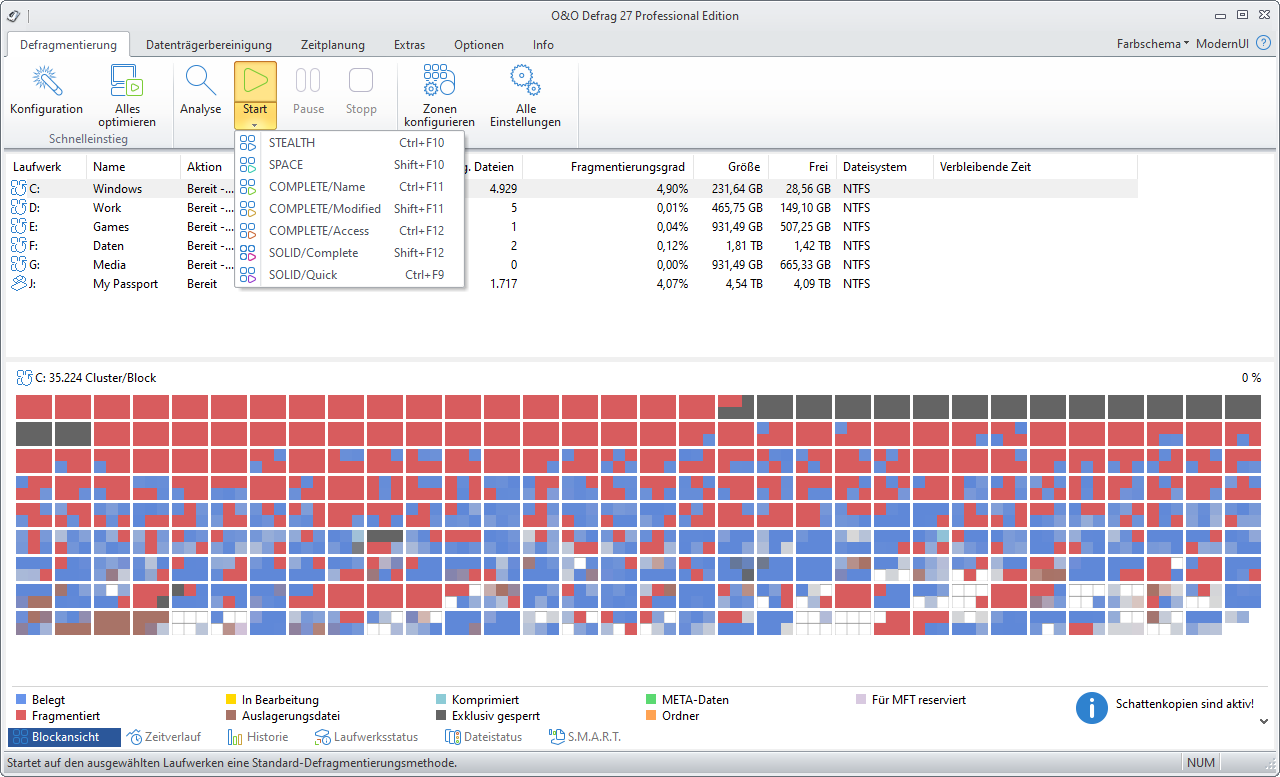Viewport: 1280px width, 777px height.
Task: Switch to the Blockansicht view
Action: [64, 737]
